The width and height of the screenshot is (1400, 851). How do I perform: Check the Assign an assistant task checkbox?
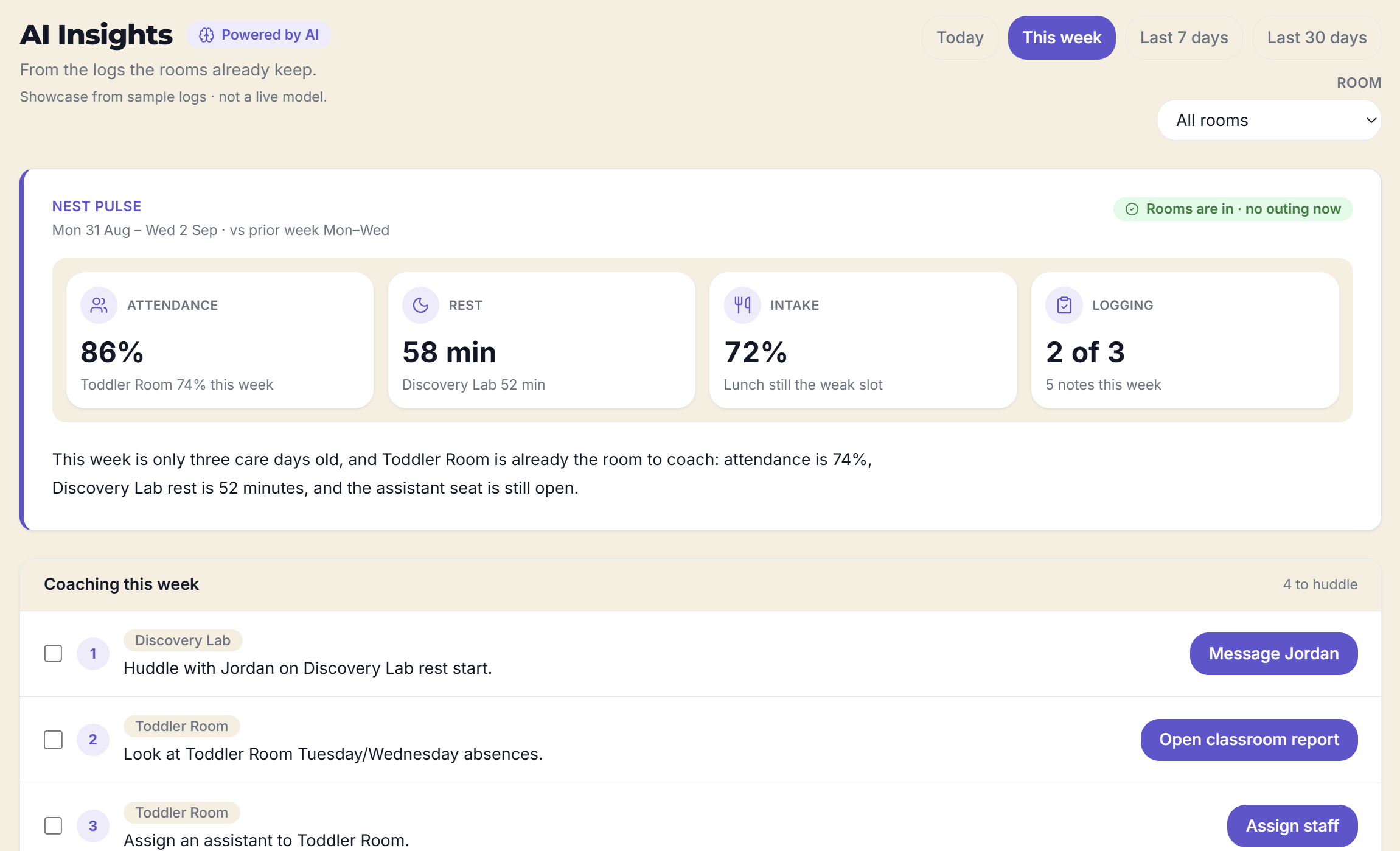54,826
